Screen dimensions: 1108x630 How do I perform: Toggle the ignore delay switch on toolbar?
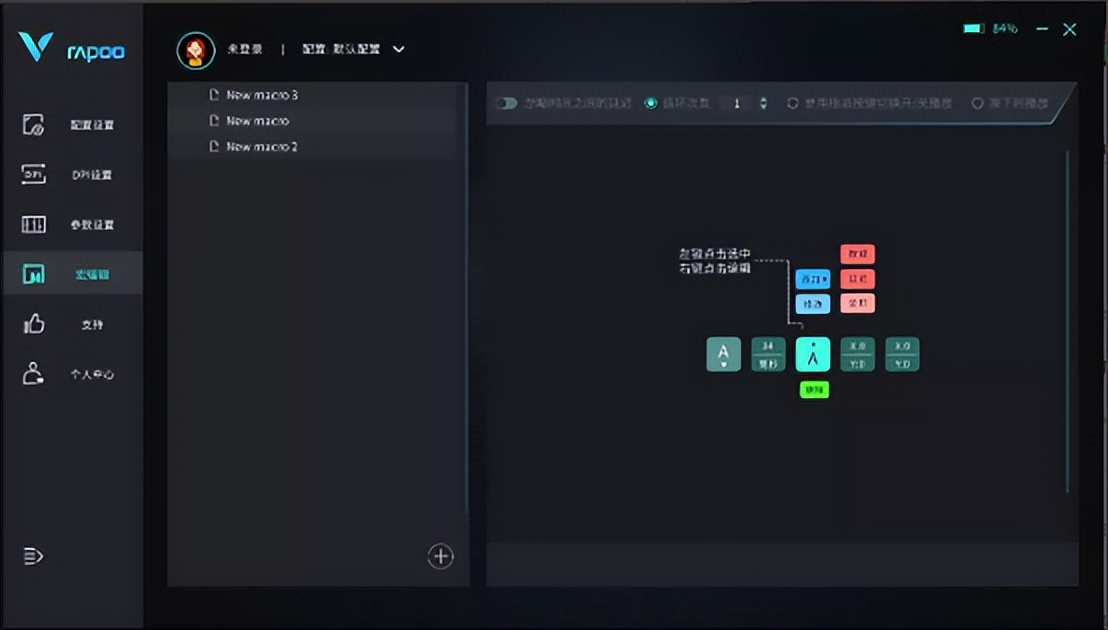tap(507, 103)
